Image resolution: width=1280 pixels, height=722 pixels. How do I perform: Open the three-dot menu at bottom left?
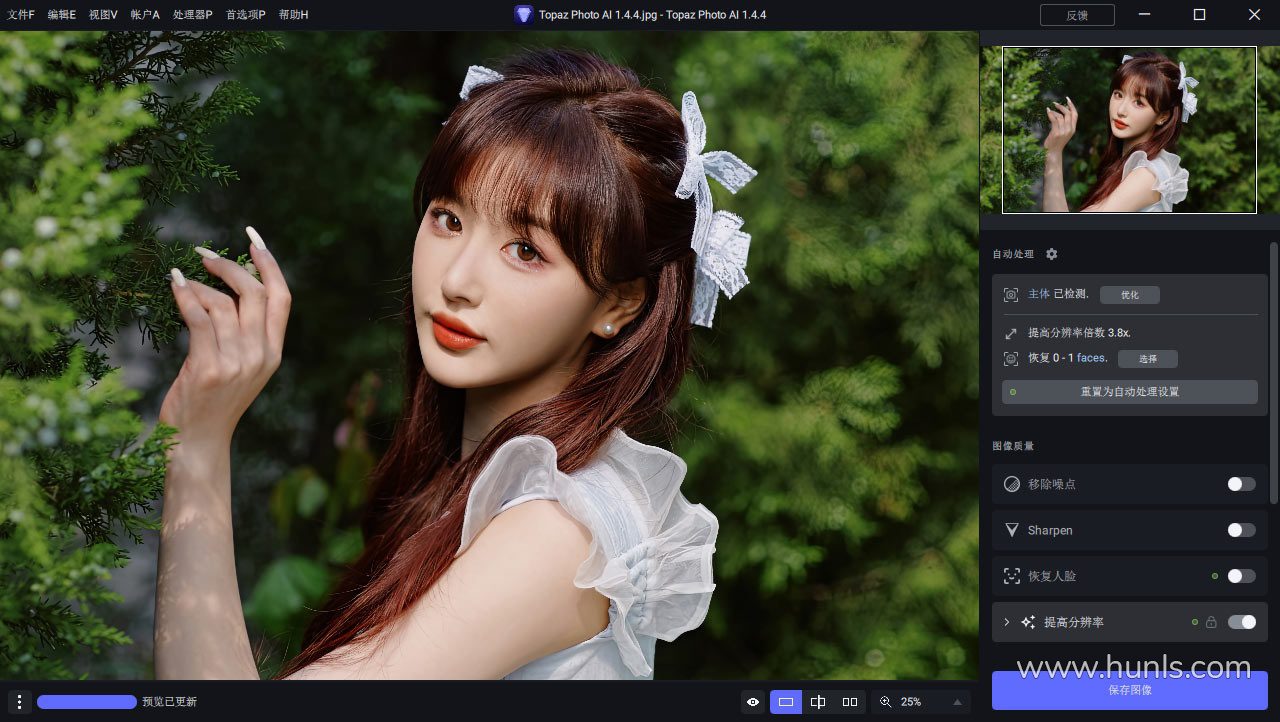[x=19, y=702]
